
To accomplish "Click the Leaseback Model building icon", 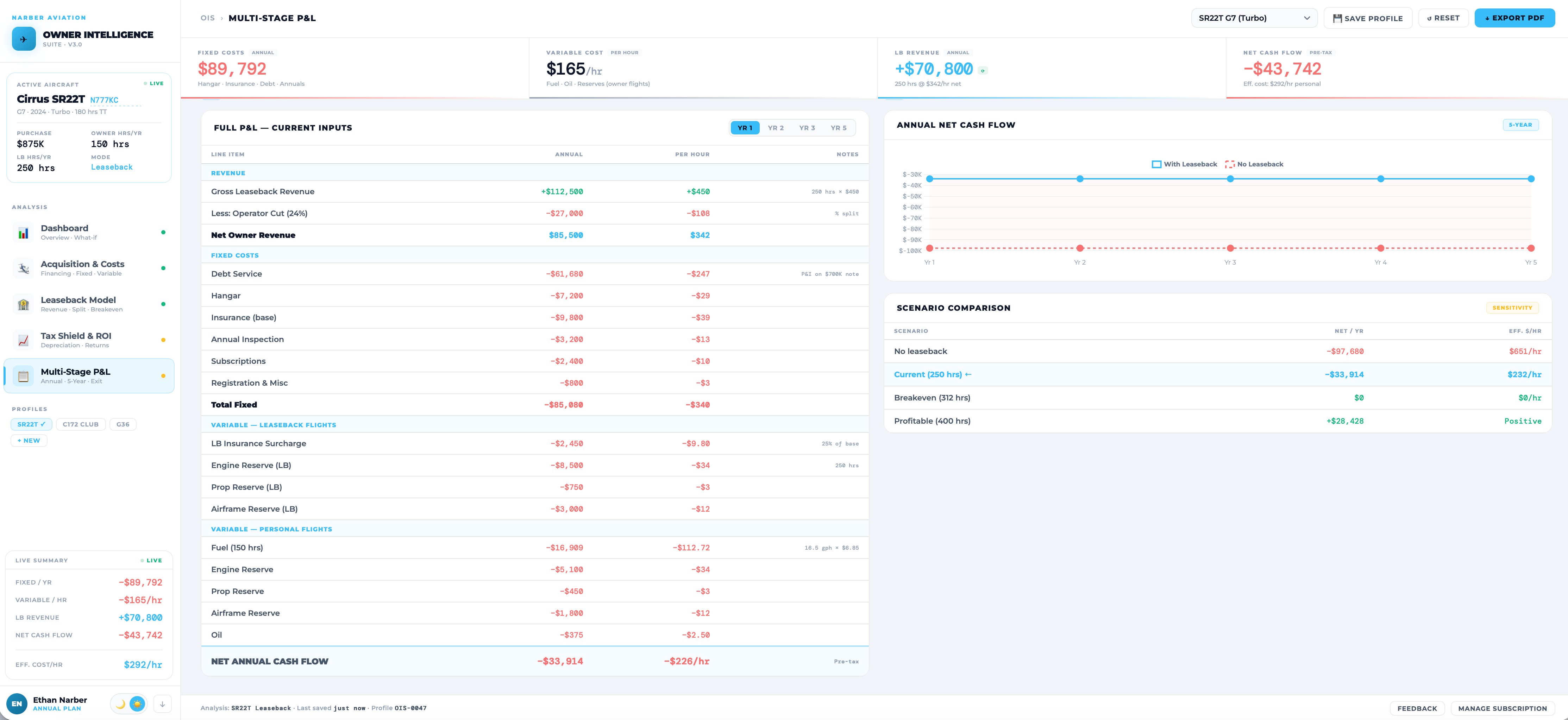I will (x=23, y=304).
